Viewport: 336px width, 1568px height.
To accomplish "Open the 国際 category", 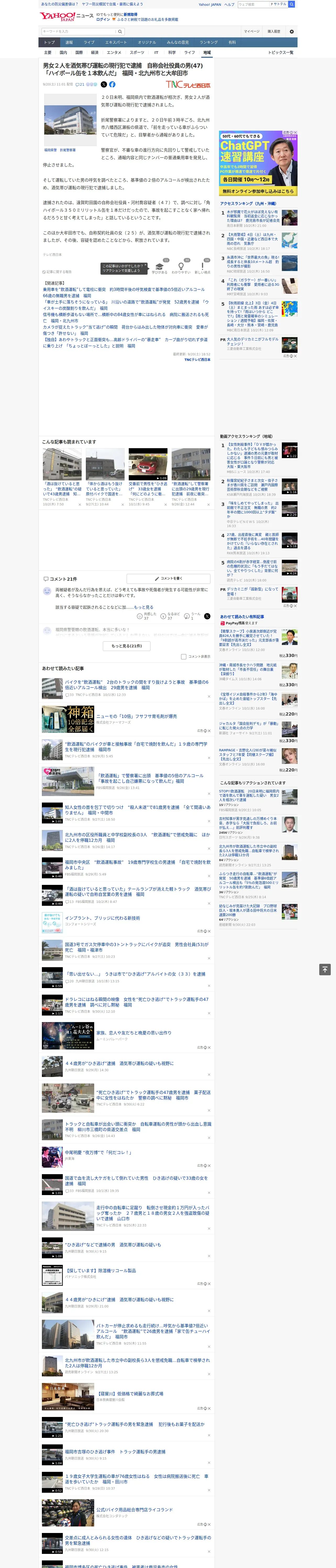I will click(79, 52).
